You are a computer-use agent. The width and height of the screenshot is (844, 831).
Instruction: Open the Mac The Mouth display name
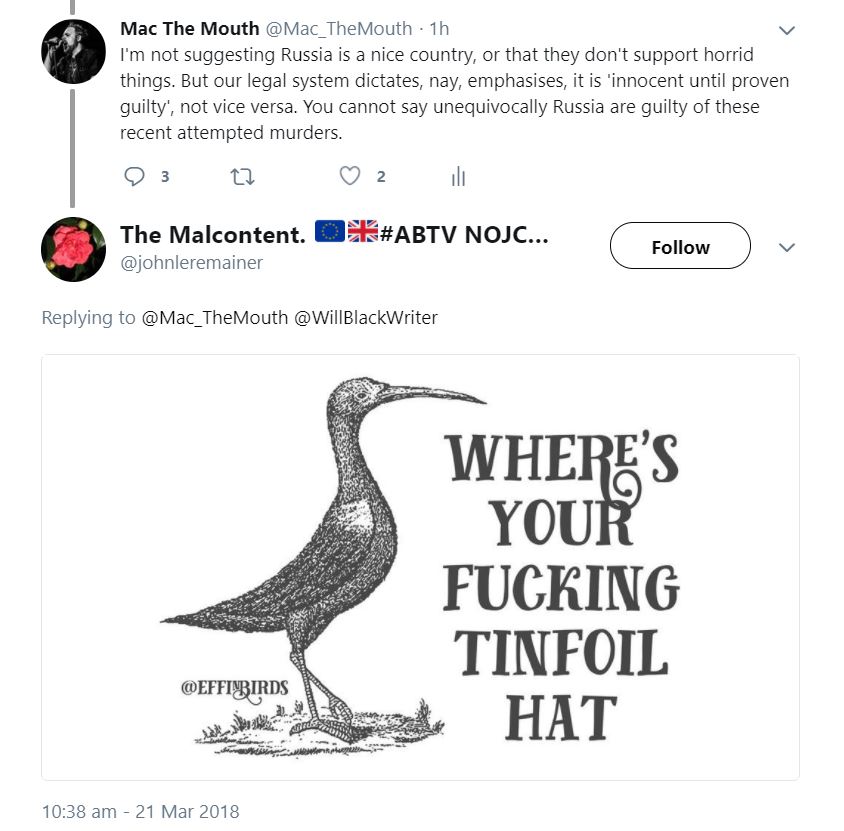(x=189, y=29)
